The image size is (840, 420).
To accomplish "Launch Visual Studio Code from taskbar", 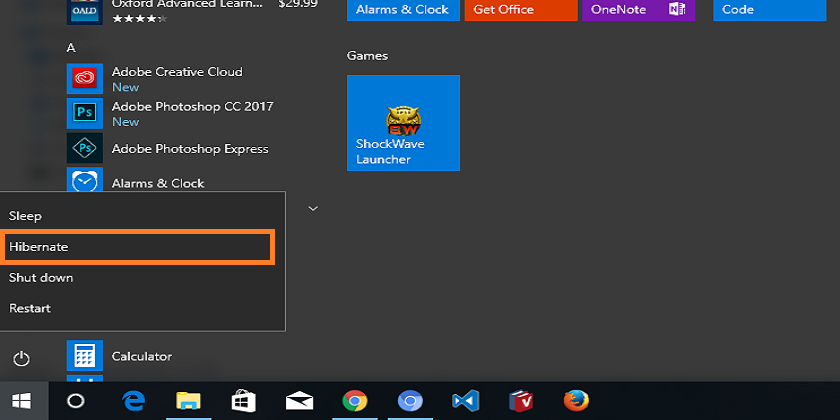I will point(466,401).
